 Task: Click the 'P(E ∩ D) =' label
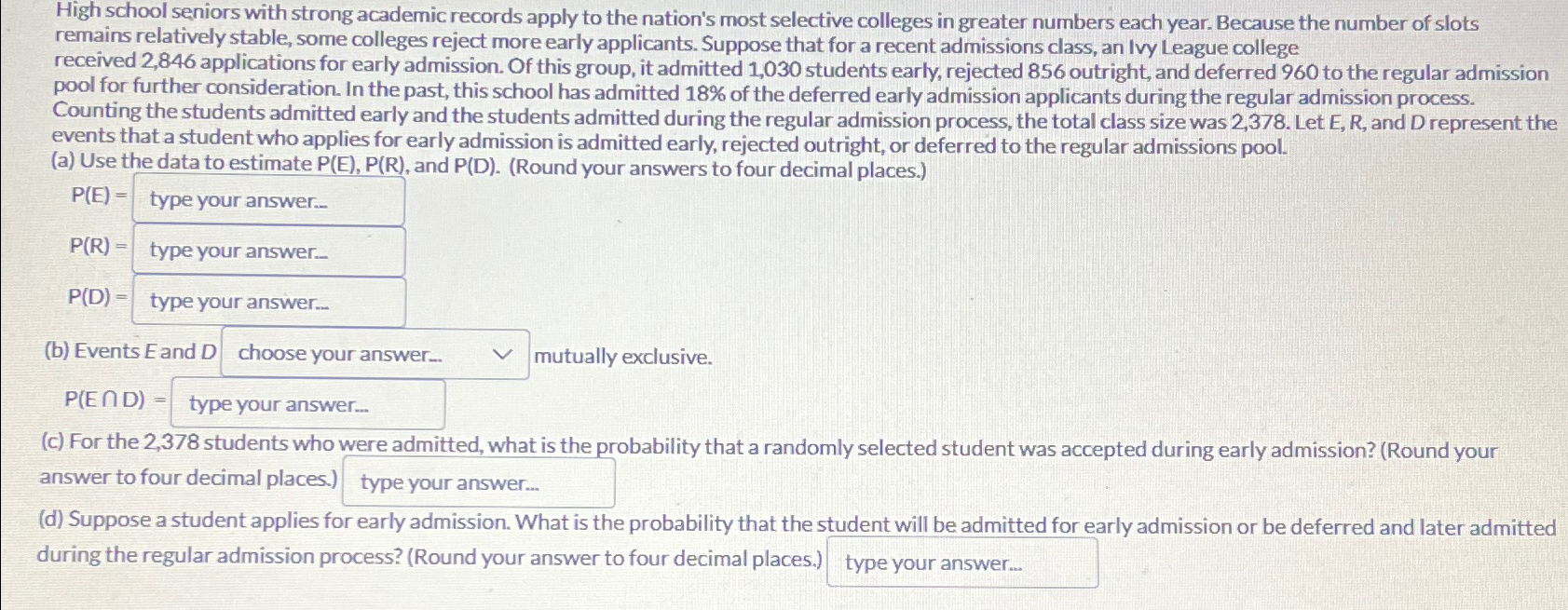(x=116, y=400)
